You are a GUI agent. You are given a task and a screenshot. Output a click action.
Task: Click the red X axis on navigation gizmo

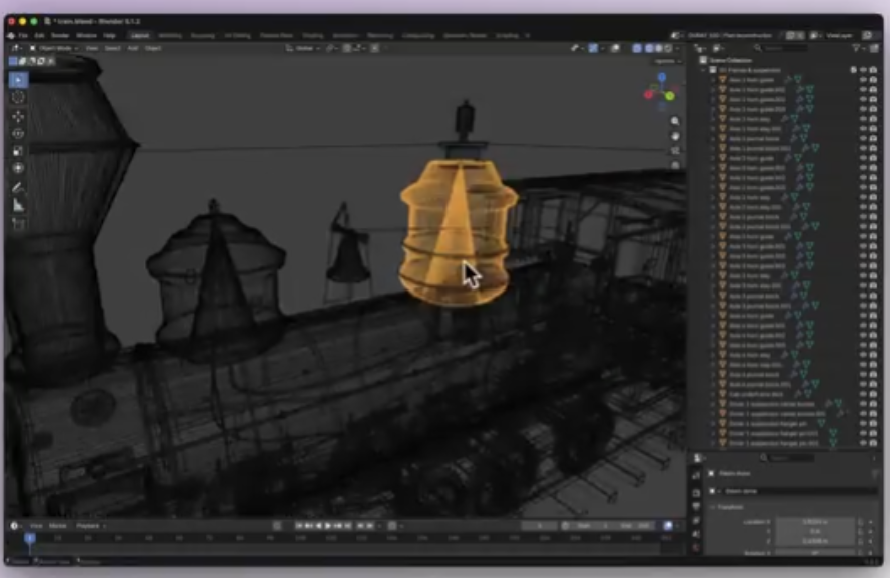(649, 95)
